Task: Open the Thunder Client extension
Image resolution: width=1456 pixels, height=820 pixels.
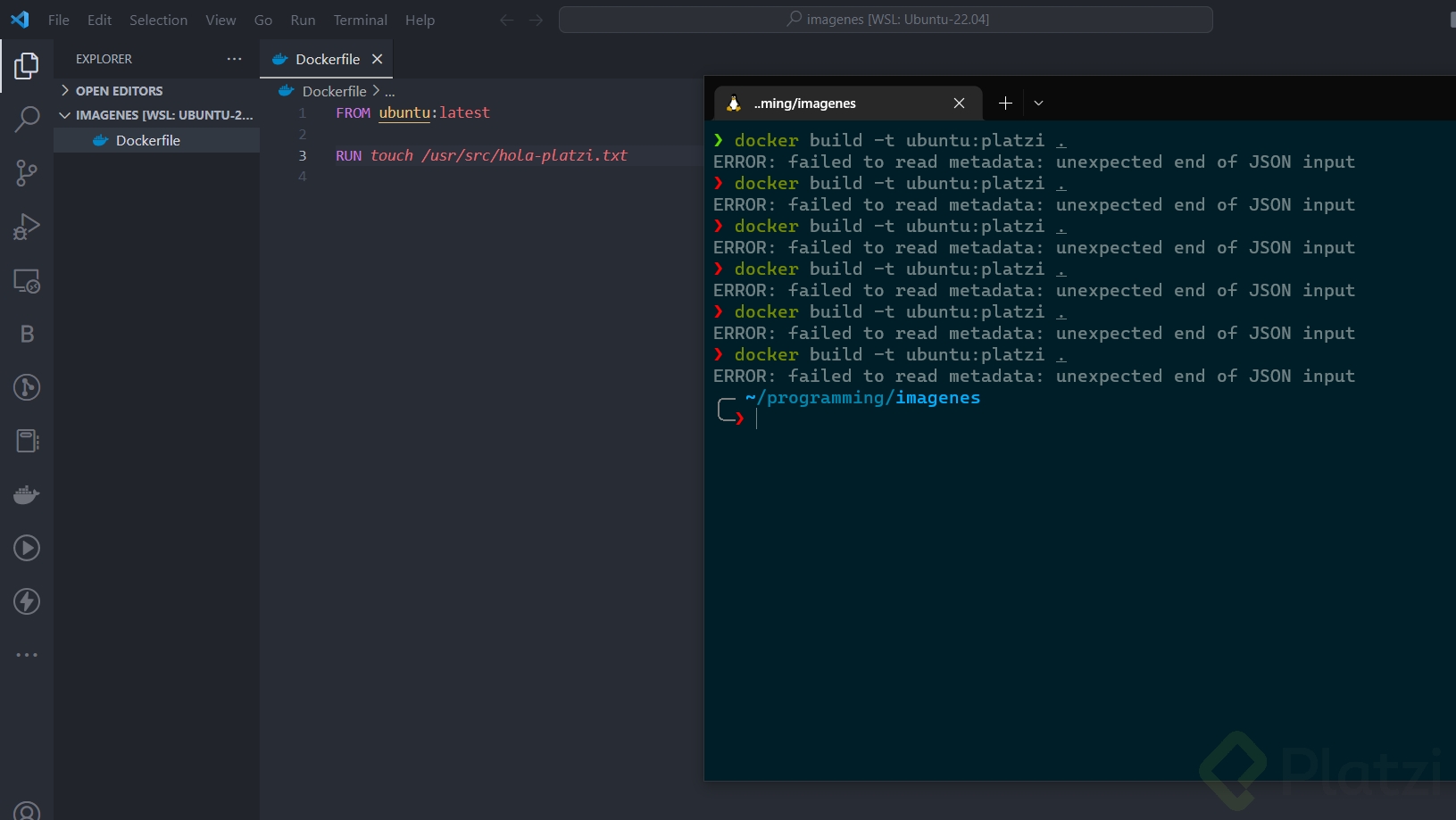Action: coord(27,601)
